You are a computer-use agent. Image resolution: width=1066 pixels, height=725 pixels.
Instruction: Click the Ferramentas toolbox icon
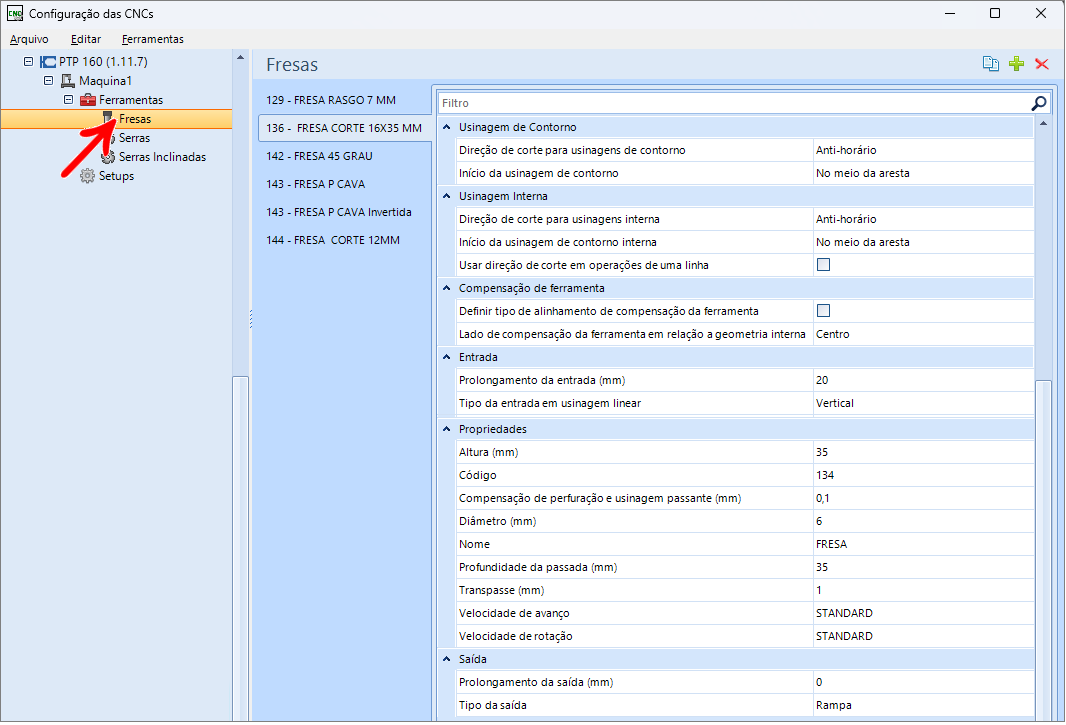tap(88, 100)
